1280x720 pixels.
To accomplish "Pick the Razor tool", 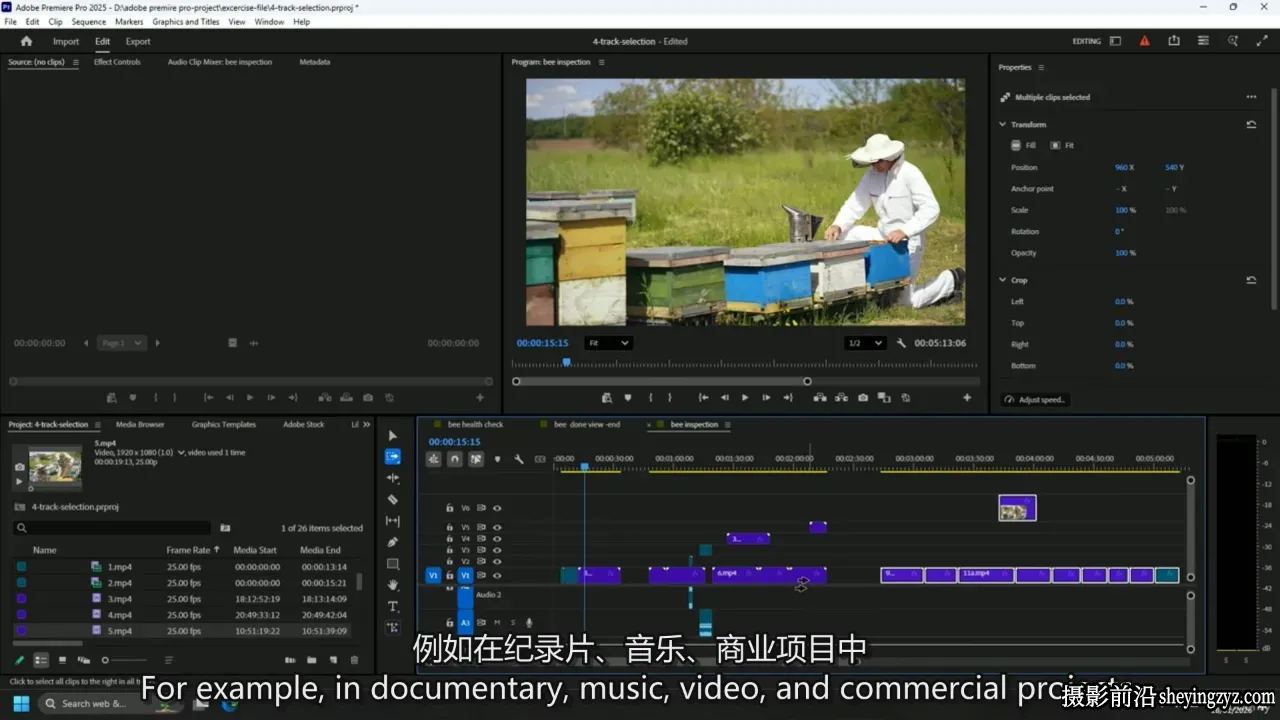I will click(x=392, y=499).
